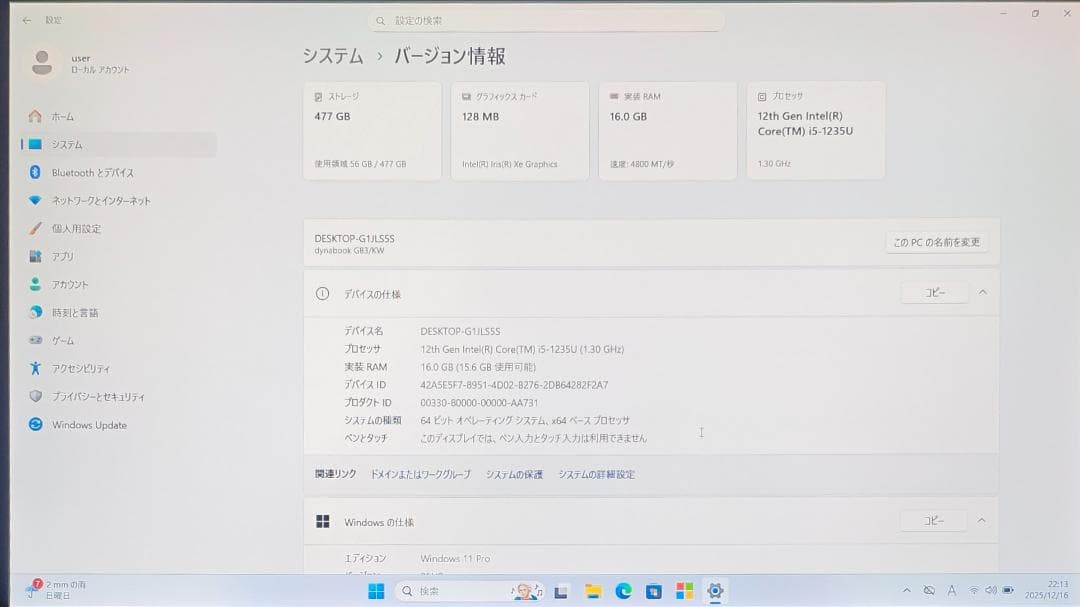Click the settings search field
The image size is (1080, 607).
click(x=547, y=19)
